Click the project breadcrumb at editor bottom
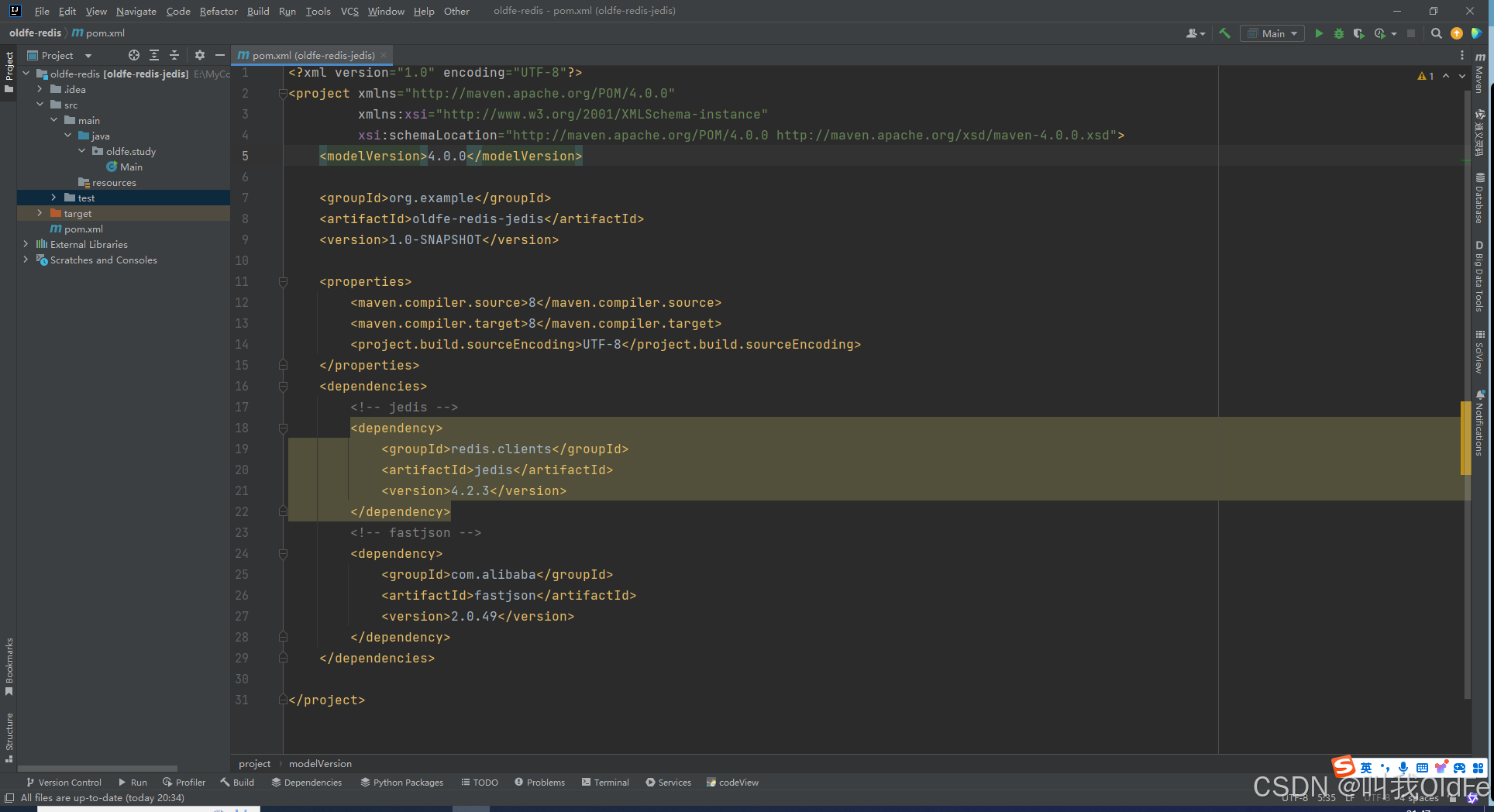The image size is (1494, 812). point(255,764)
